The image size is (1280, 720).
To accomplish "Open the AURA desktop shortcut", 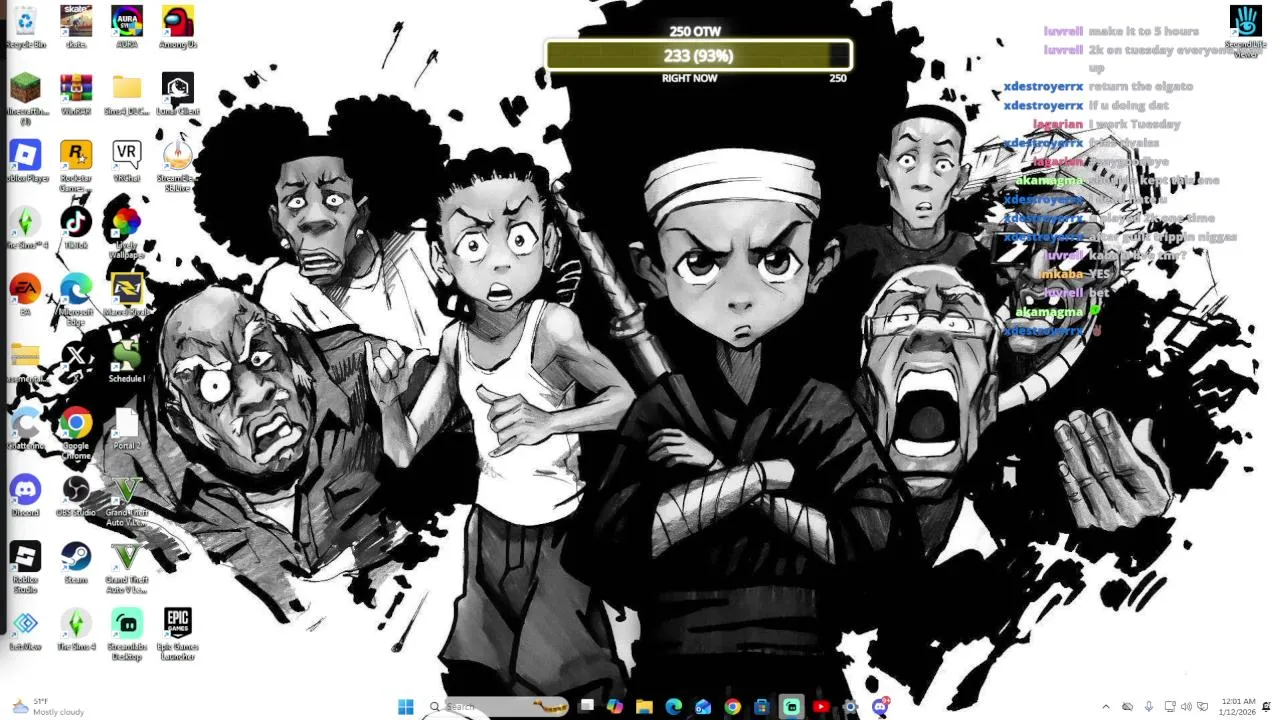I will tap(127, 27).
